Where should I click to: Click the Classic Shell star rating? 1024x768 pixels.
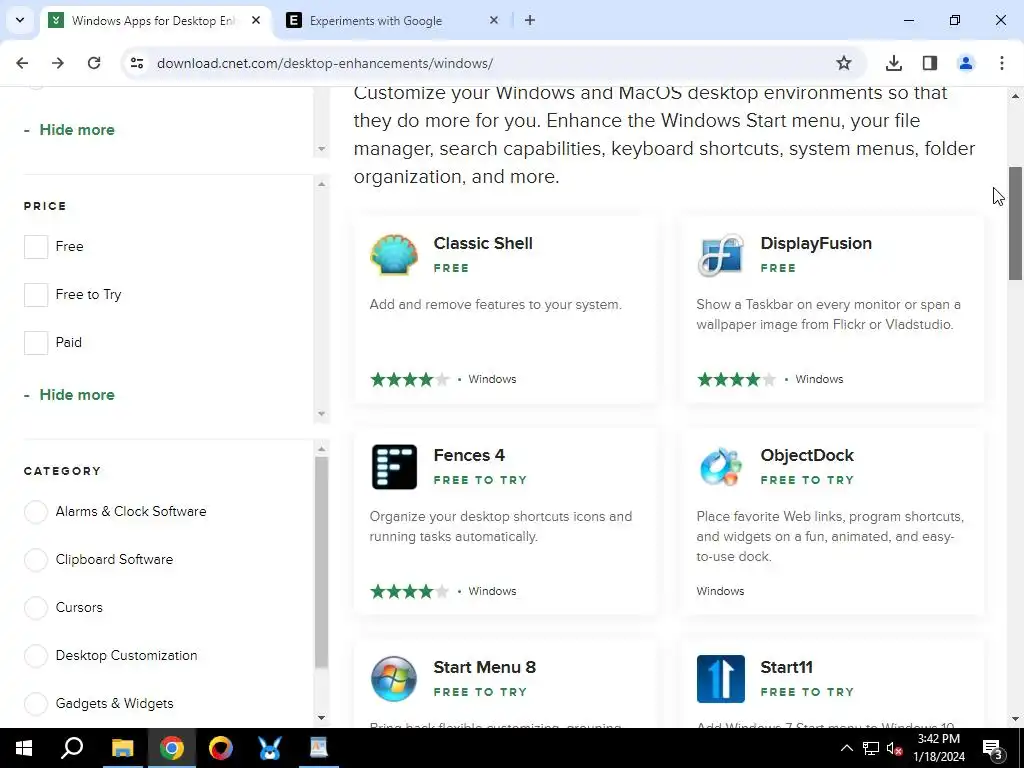tap(409, 379)
